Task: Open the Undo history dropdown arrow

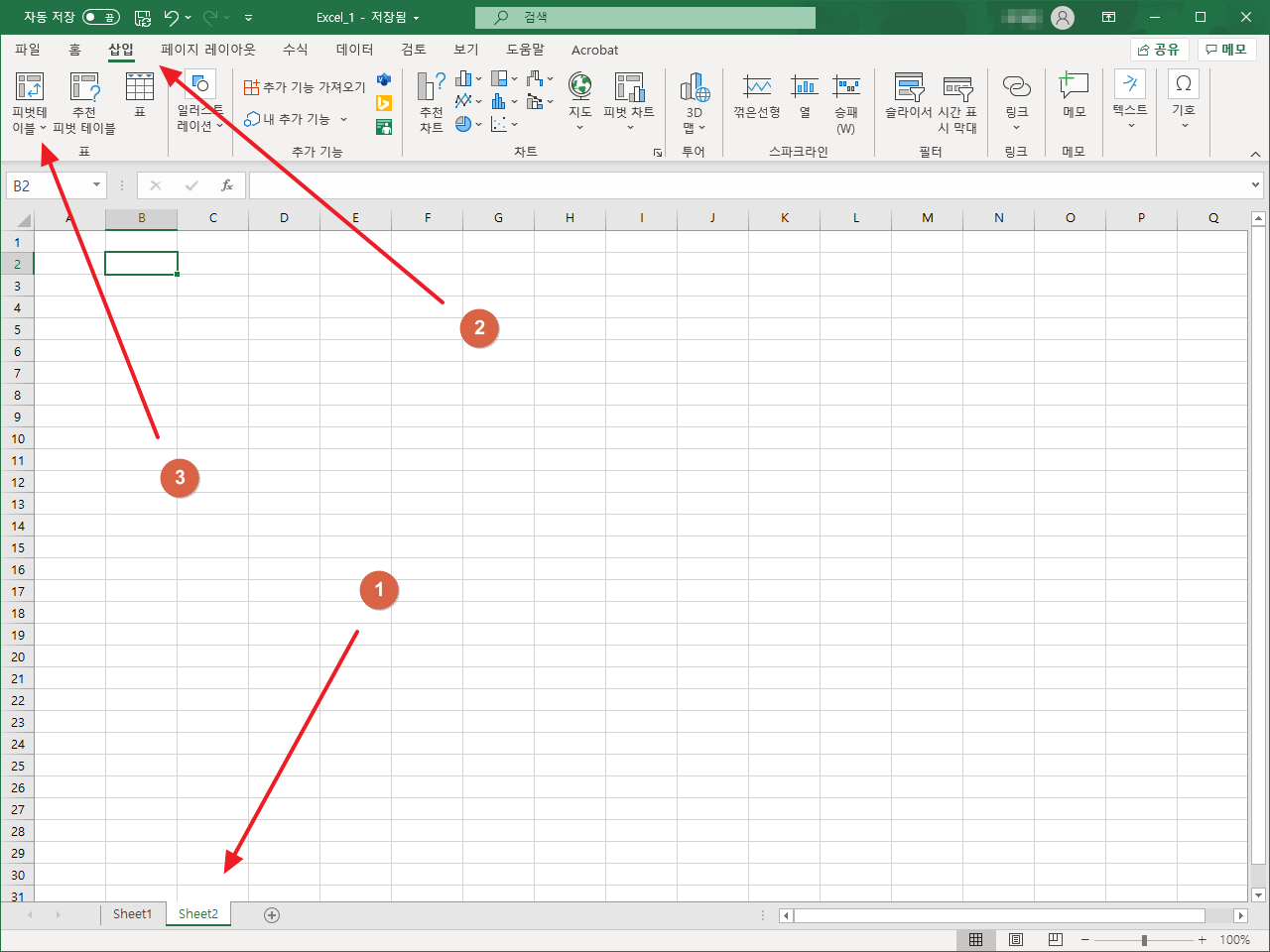Action: (188, 18)
